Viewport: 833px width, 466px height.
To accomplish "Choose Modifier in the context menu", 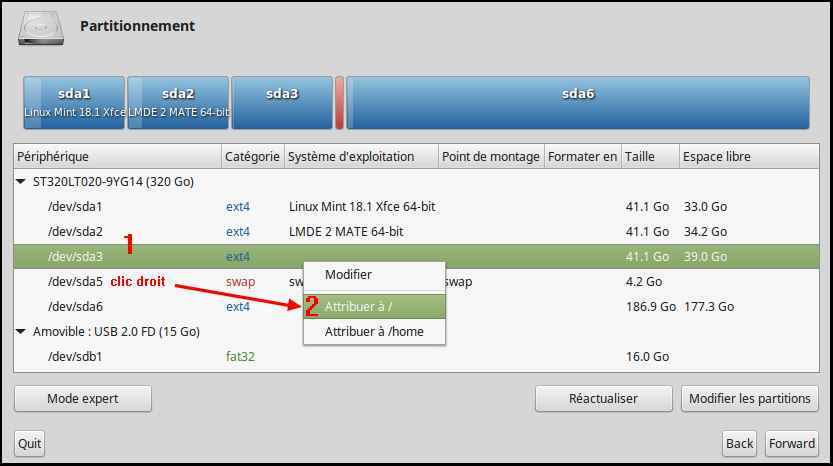I will 348,274.
